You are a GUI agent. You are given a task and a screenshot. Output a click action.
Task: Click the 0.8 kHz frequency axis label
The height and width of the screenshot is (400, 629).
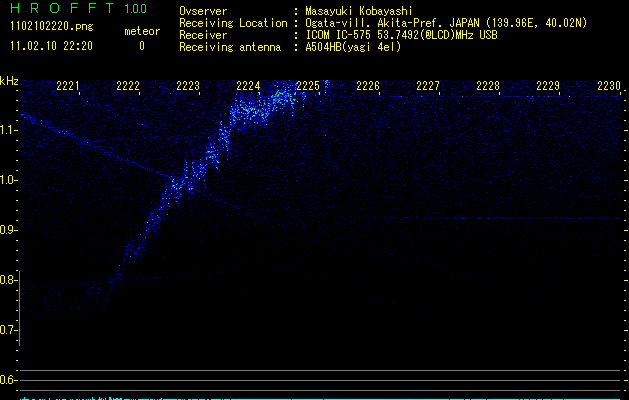9,280
